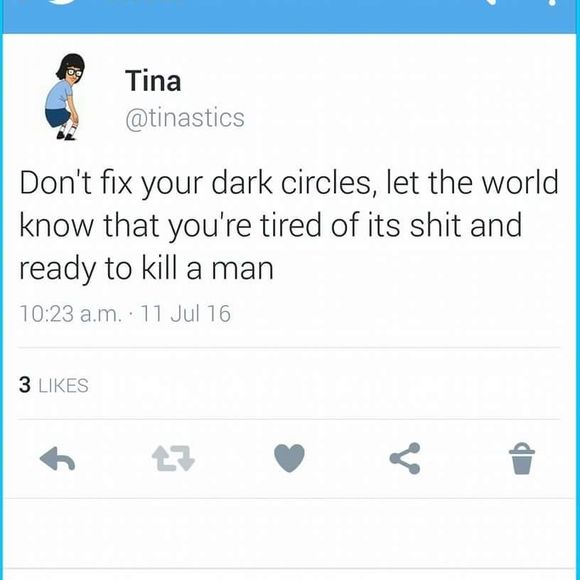Share the tweet via share icon
Image resolution: width=580 pixels, height=580 pixels.
tap(405, 458)
